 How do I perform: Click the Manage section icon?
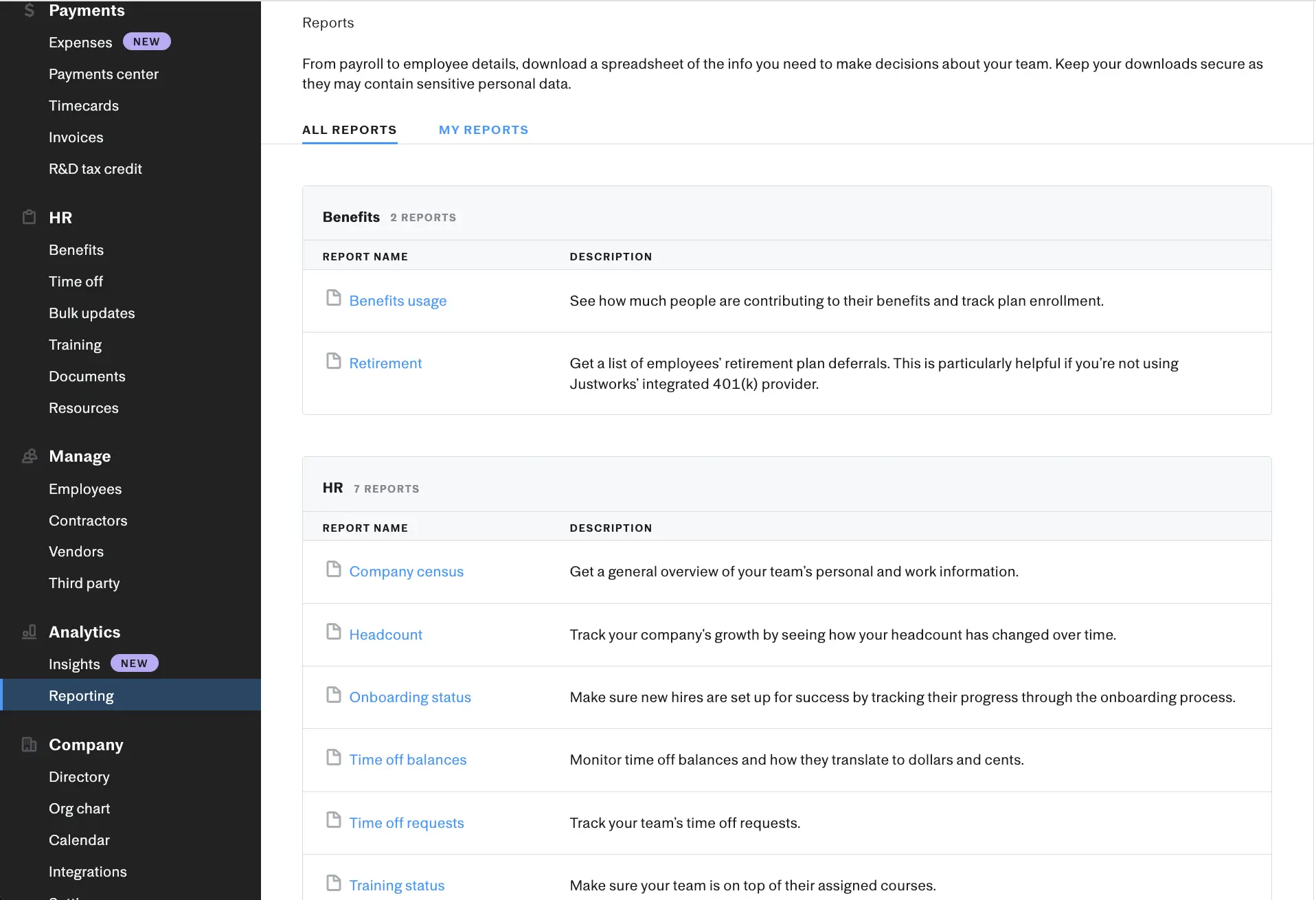pyautogui.click(x=29, y=456)
